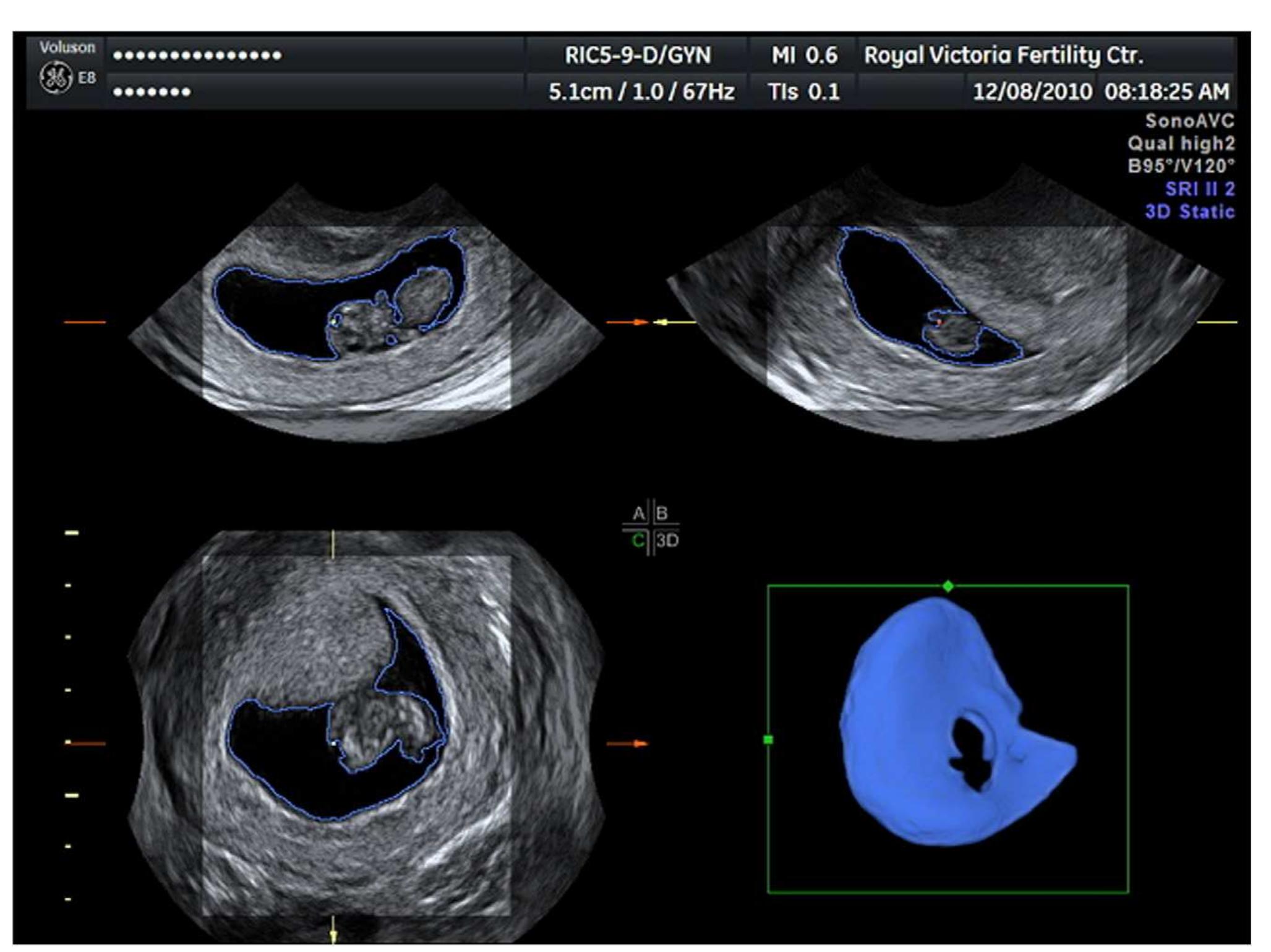Viewport: 1271px width, 952px height.
Task: Click the yellow dot marker in view A
Action: click(334, 322)
